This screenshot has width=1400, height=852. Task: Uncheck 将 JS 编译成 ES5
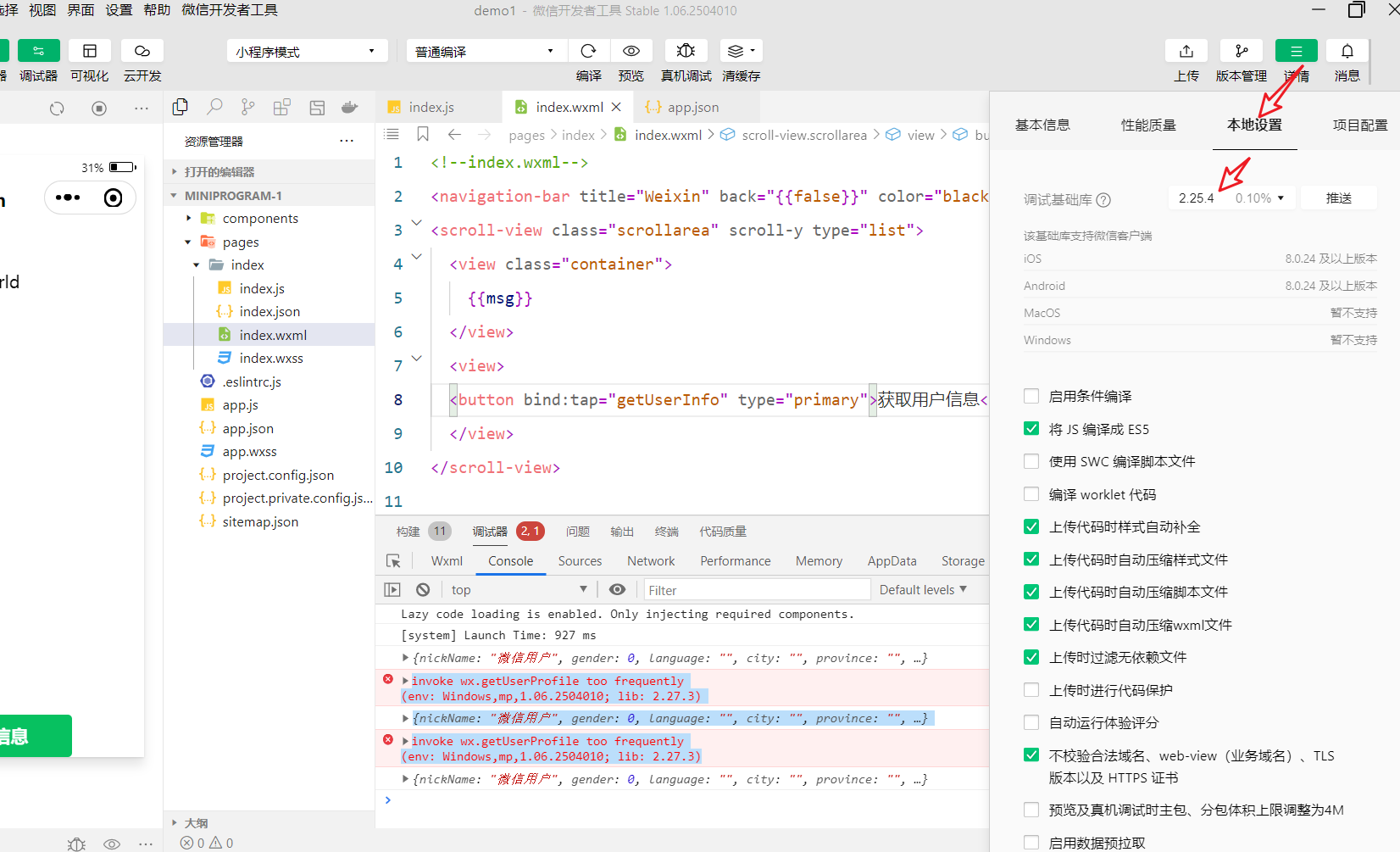(1031, 428)
